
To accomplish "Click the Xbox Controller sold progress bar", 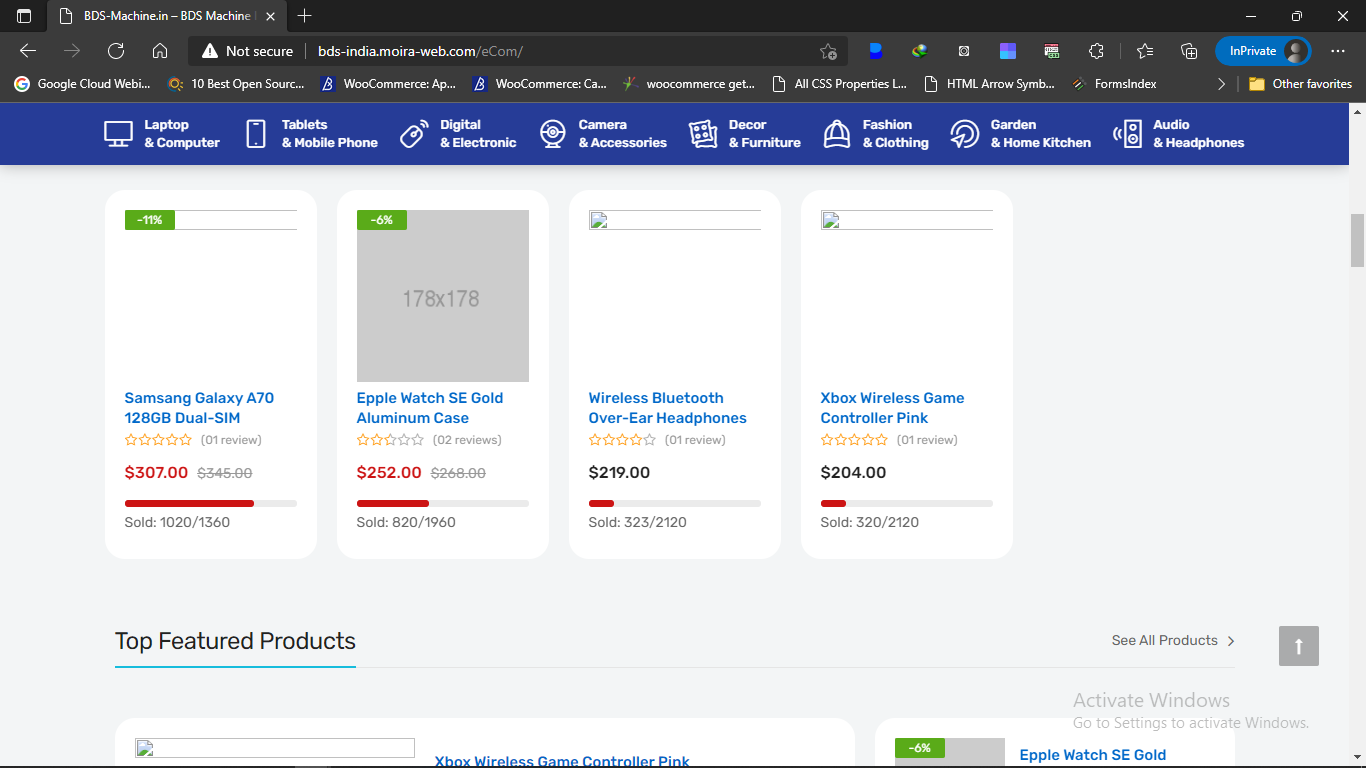I will tap(907, 503).
